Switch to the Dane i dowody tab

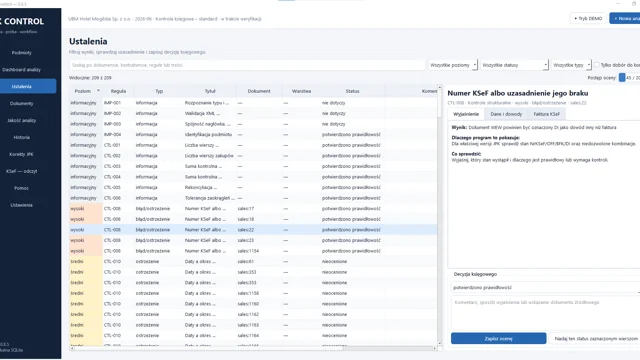pyautogui.click(x=506, y=114)
